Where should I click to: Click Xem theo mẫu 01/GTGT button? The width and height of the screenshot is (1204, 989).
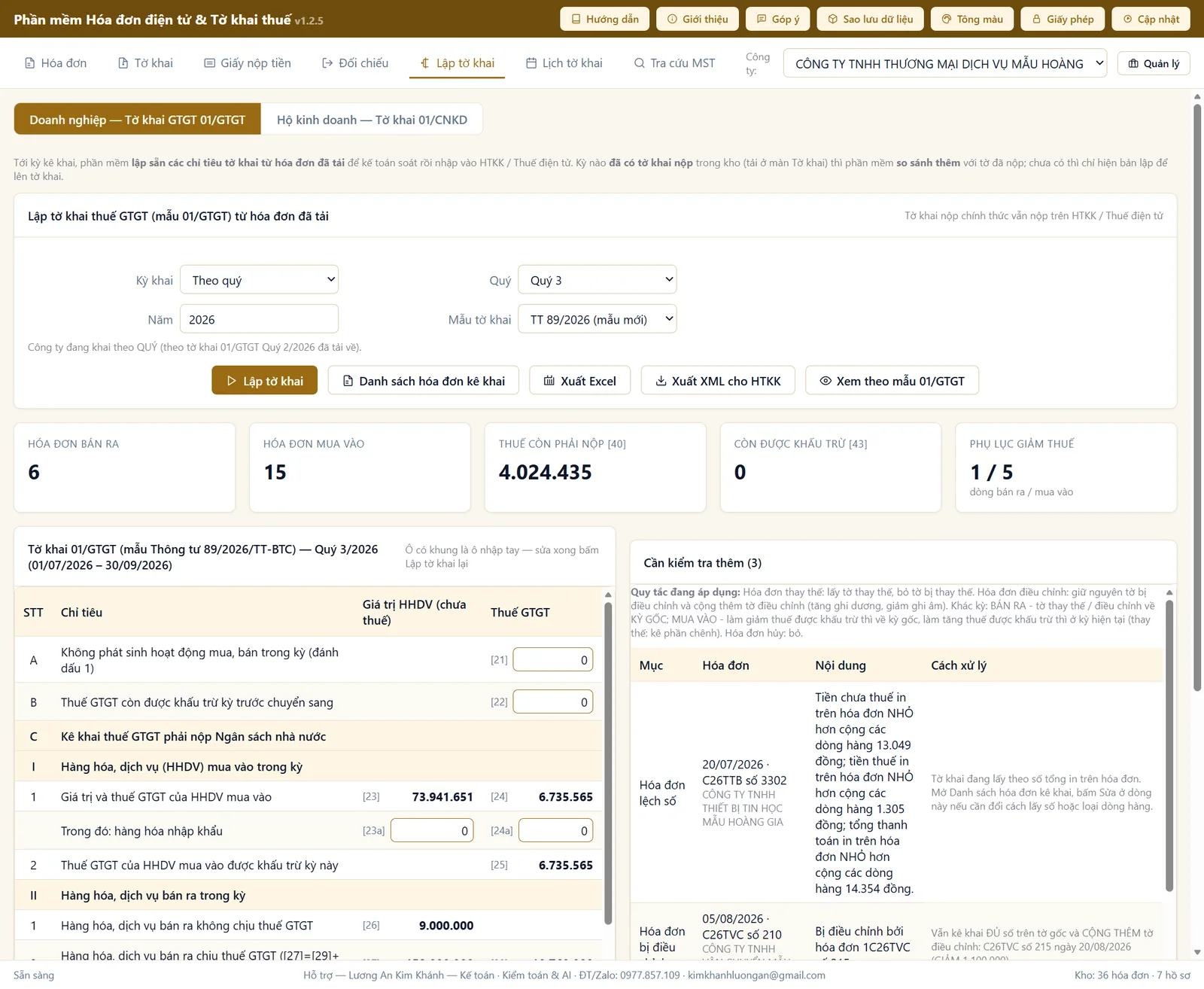point(892,381)
